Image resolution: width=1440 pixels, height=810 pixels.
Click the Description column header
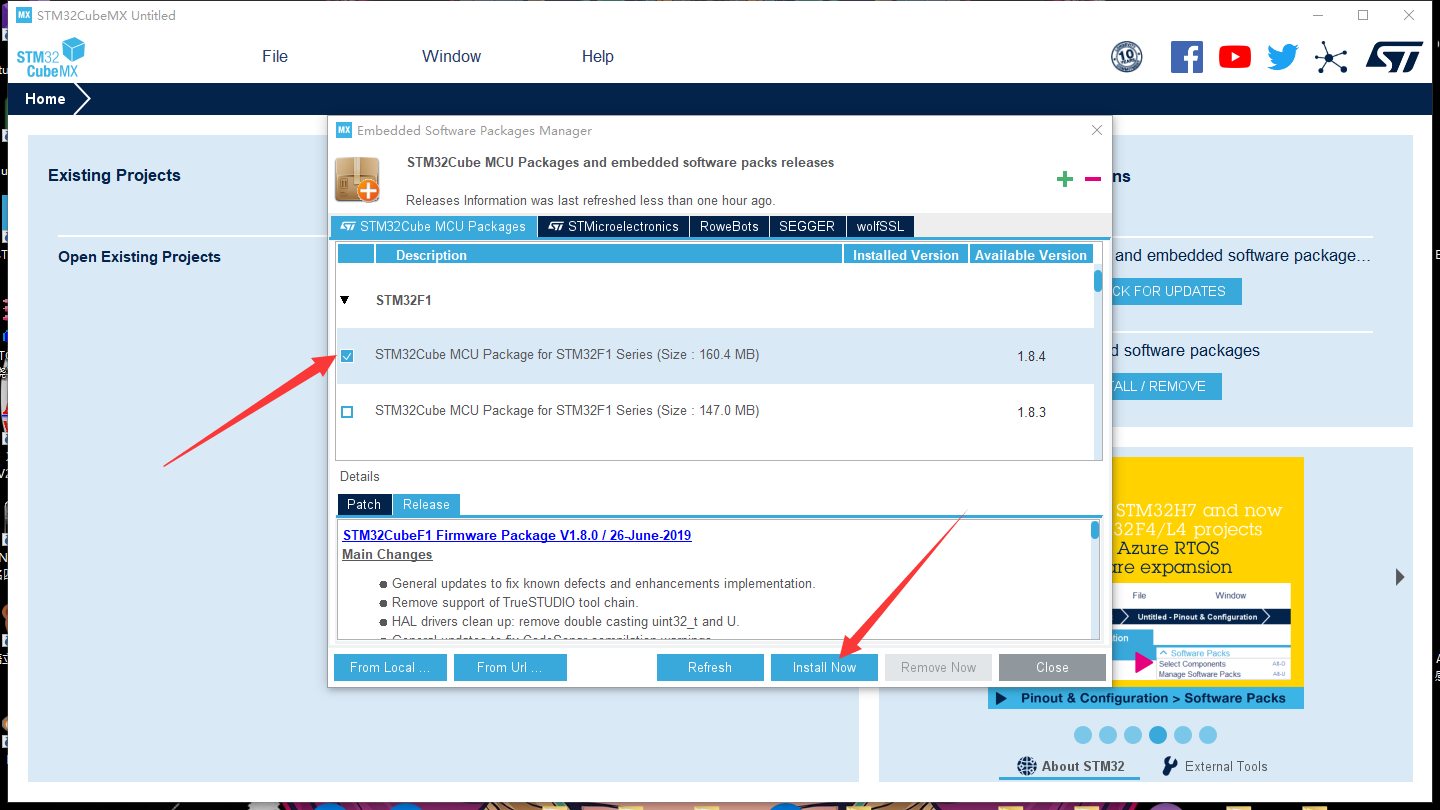coord(609,255)
